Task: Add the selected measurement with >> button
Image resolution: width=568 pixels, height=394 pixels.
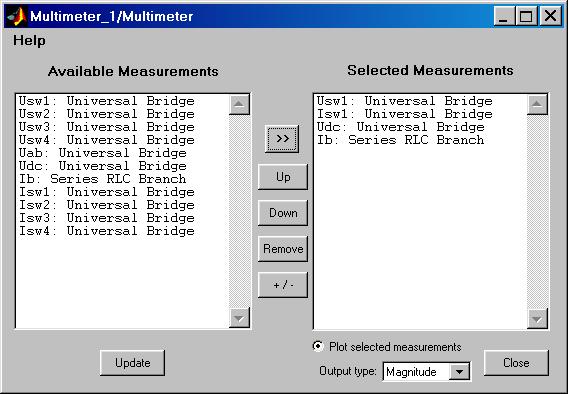Action: 282,139
